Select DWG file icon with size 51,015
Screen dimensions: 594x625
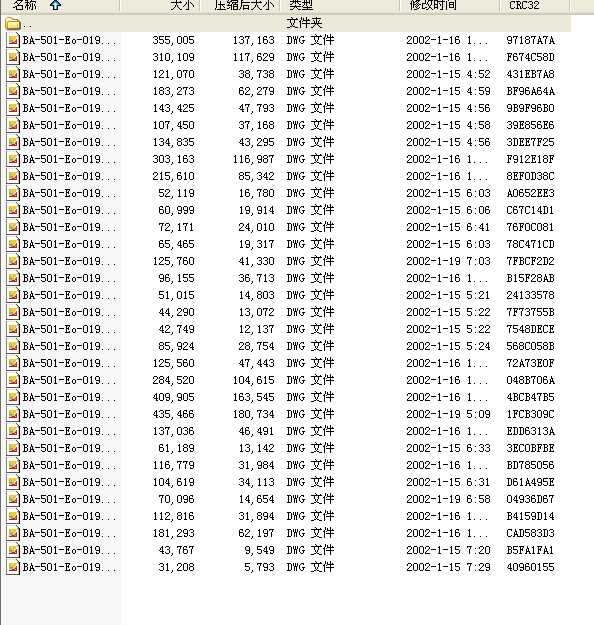[x=13, y=295]
